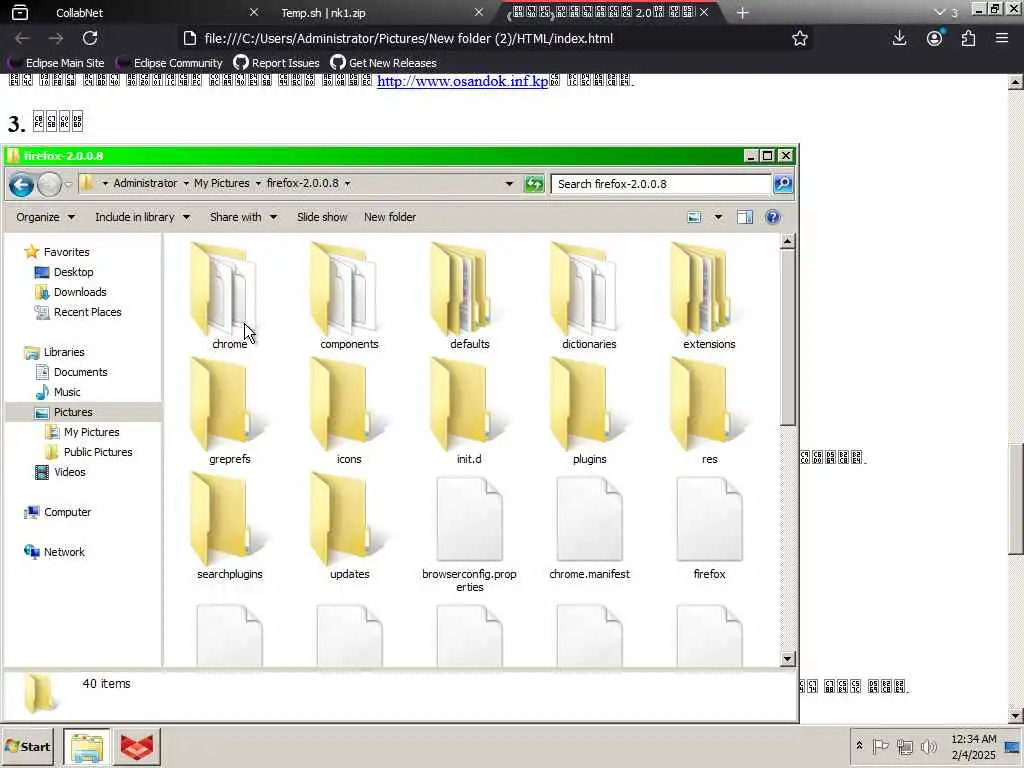Select the icons folder
Viewport: 1024px width, 768px height.
pos(349,410)
